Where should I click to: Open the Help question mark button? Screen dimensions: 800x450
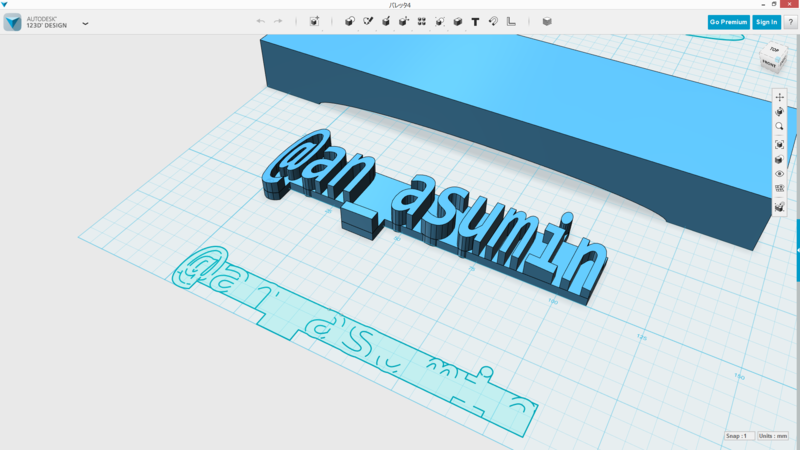[x=790, y=22]
